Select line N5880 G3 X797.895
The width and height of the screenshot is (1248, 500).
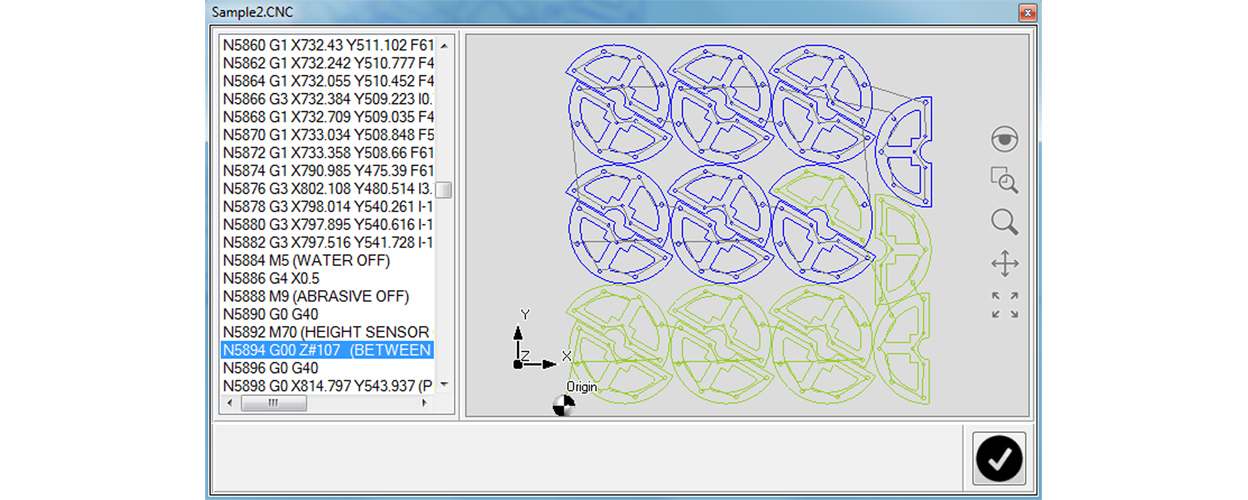click(x=328, y=224)
